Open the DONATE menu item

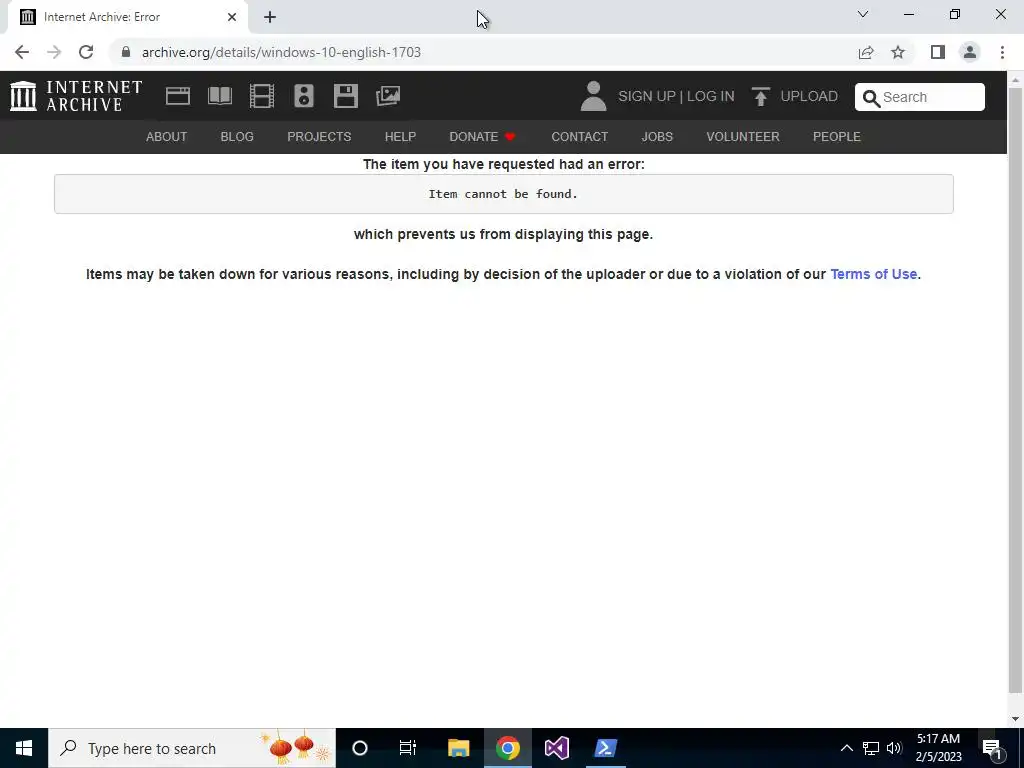482,136
